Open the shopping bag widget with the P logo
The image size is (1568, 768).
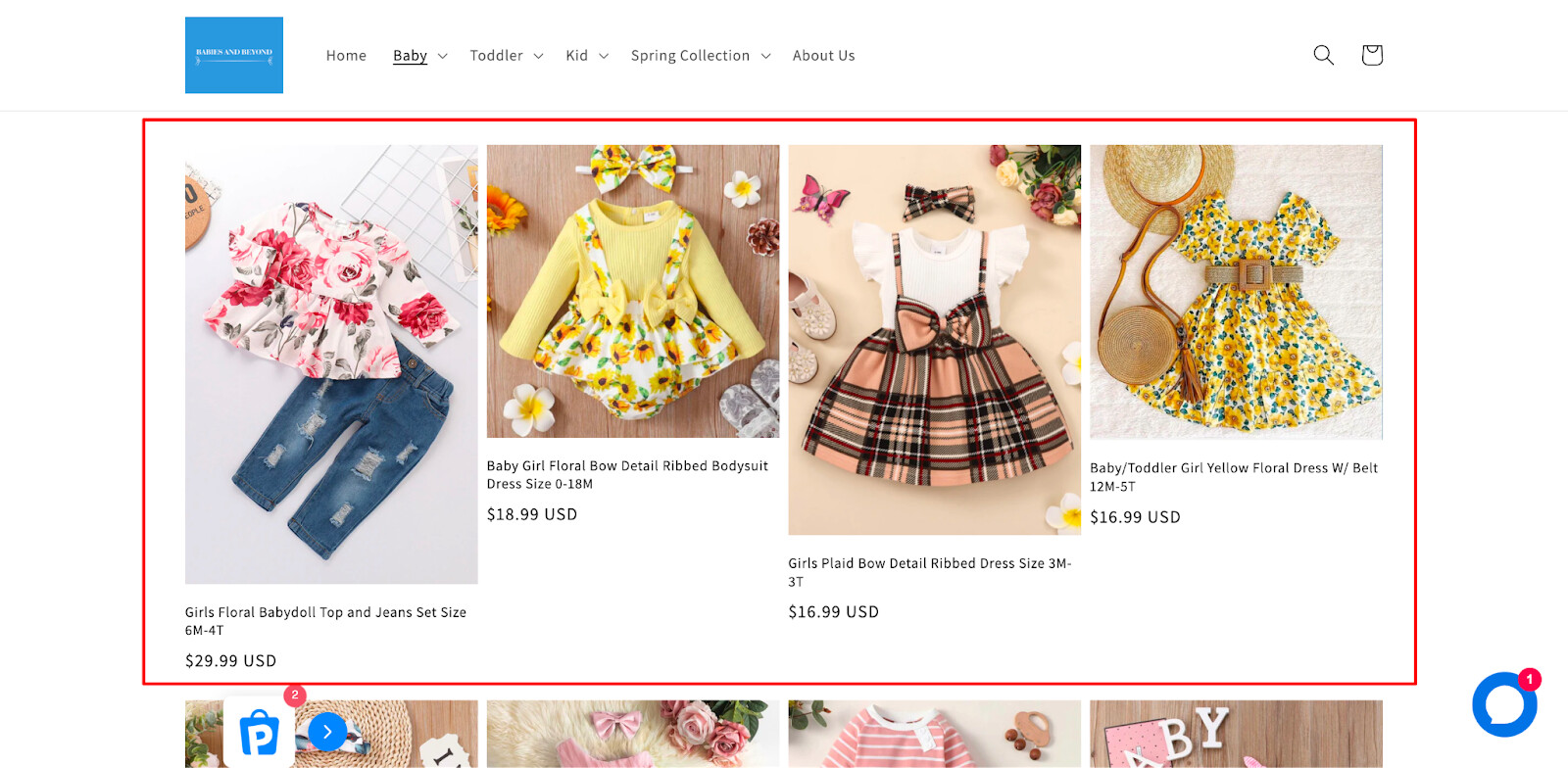pos(260,732)
